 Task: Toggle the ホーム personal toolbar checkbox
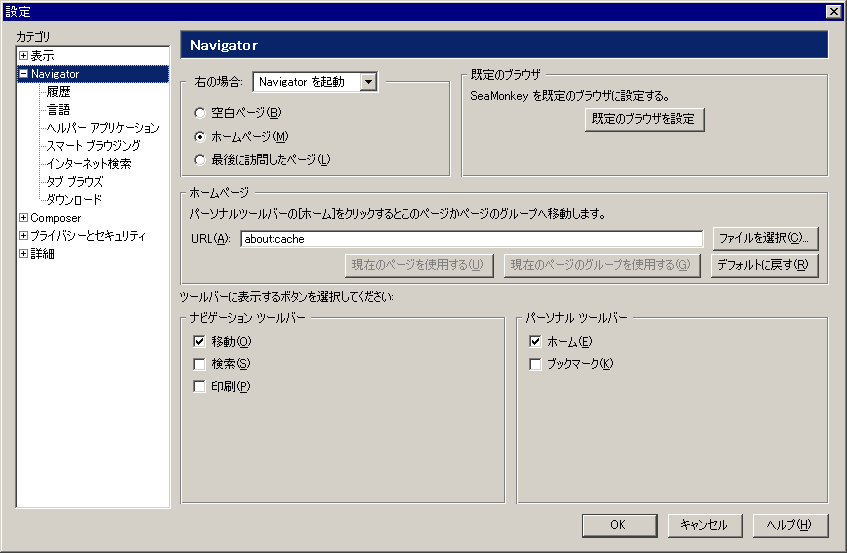pyautogui.click(x=535, y=341)
